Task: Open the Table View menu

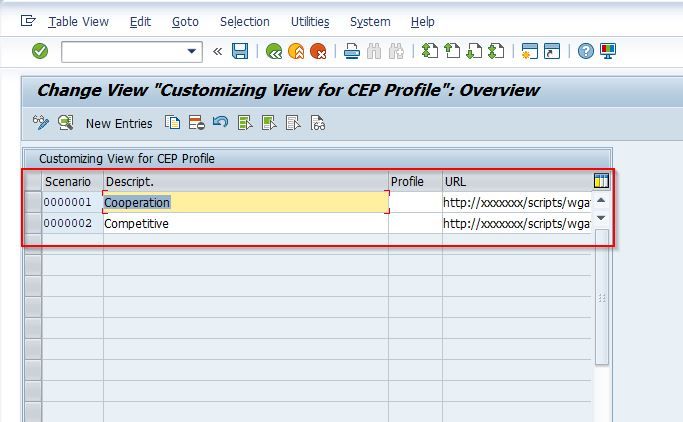Action: pyautogui.click(x=78, y=22)
